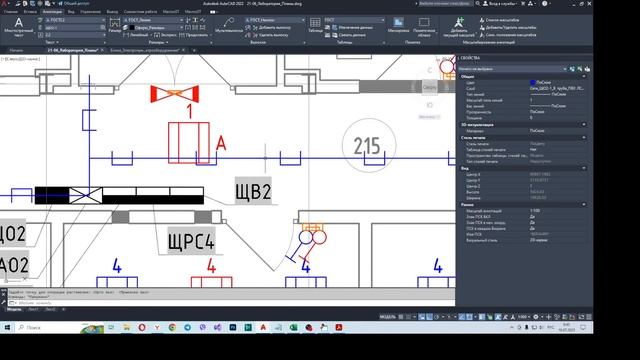Switch to the Model (Модель) layout tab
640x360 pixels.
coord(14,309)
